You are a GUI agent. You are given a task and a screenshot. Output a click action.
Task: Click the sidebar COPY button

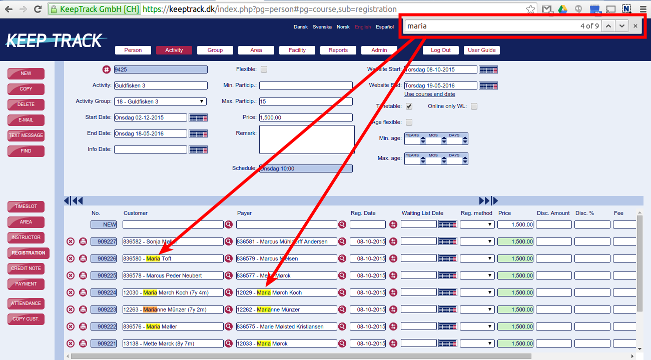click(x=26, y=89)
